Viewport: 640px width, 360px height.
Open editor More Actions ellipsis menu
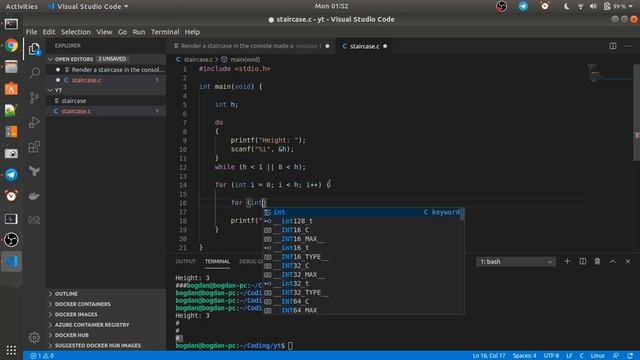(628, 46)
